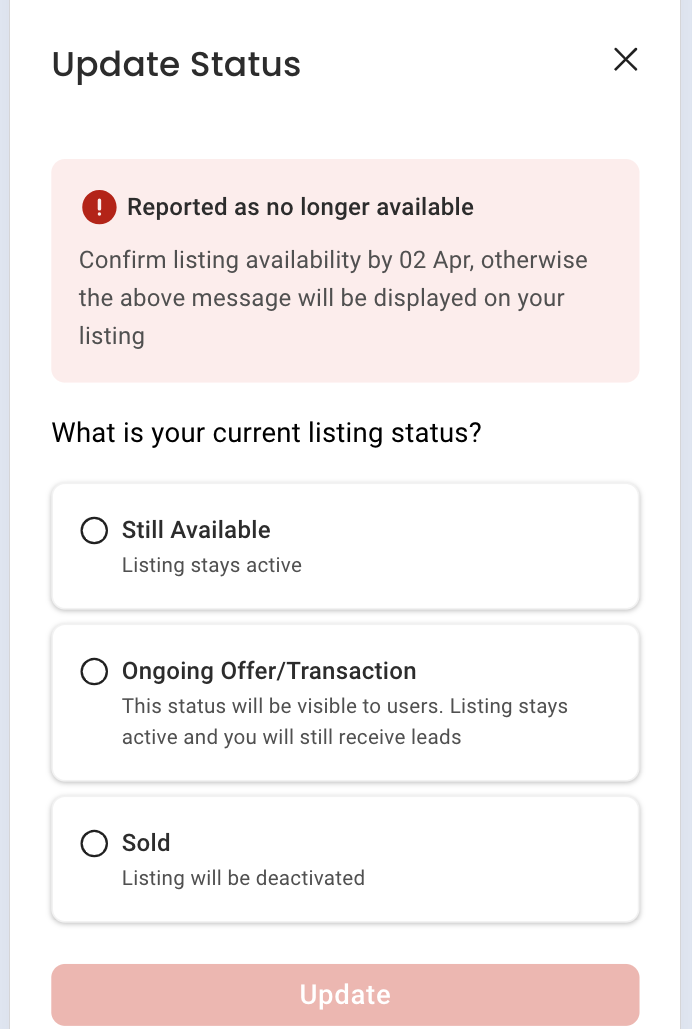
Task: Click the 'Ongoing Offer/Transaction' option label
Action: [269, 671]
